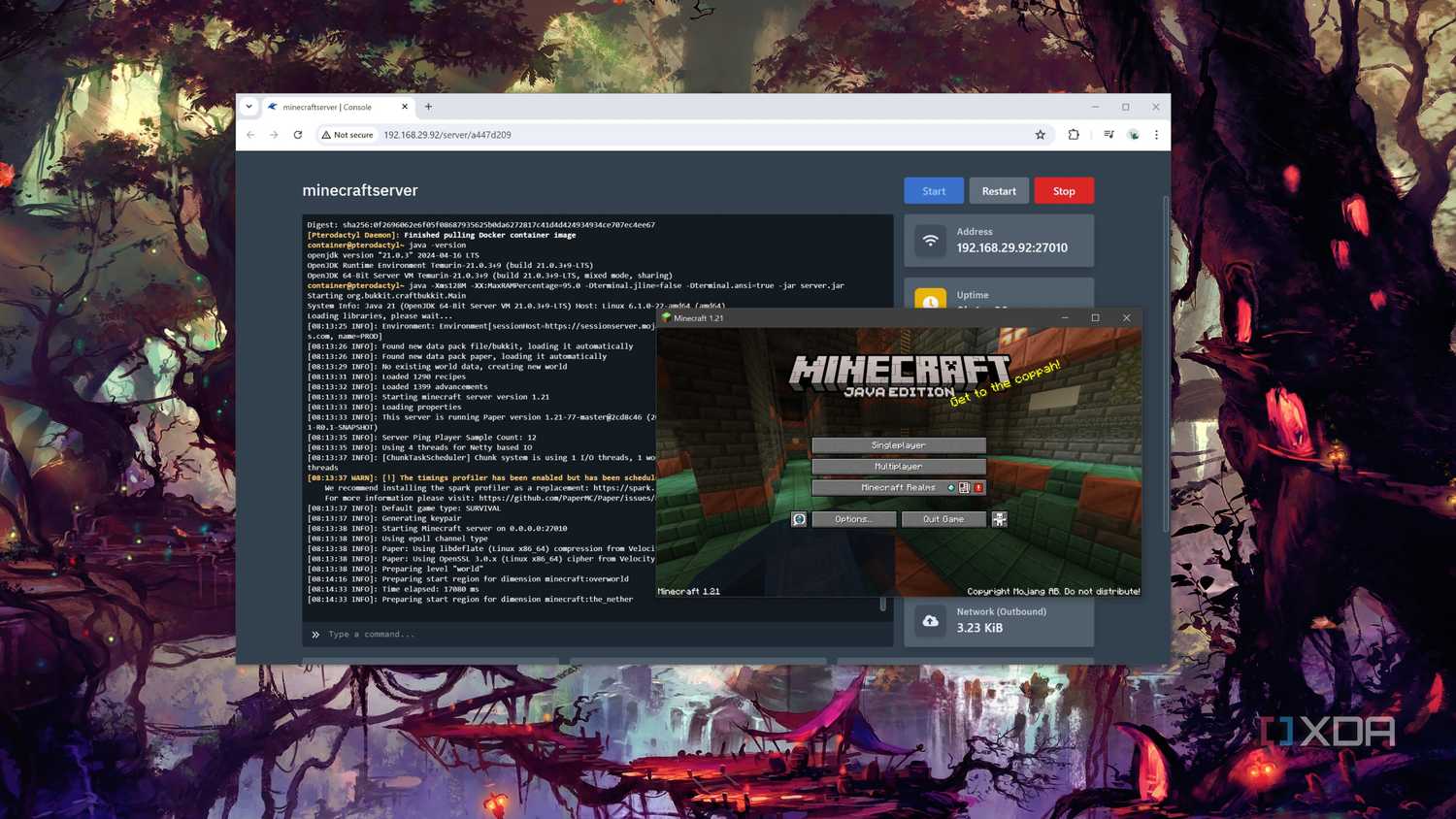
Task: Bookmark this page with the star icon
Action: (1041, 135)
